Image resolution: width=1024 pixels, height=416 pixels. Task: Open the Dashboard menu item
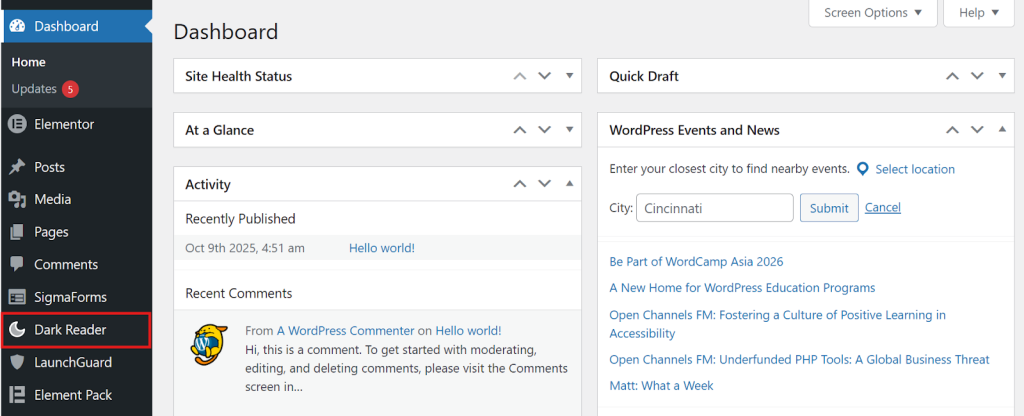[x=76, y=26]
